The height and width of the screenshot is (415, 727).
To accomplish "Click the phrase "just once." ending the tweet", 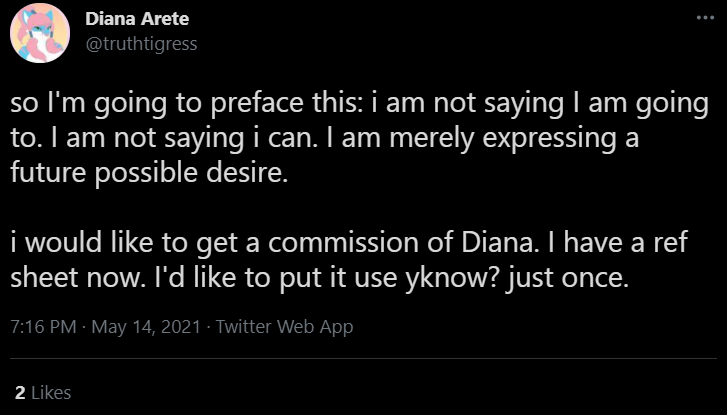I will [x=567, y=279].
